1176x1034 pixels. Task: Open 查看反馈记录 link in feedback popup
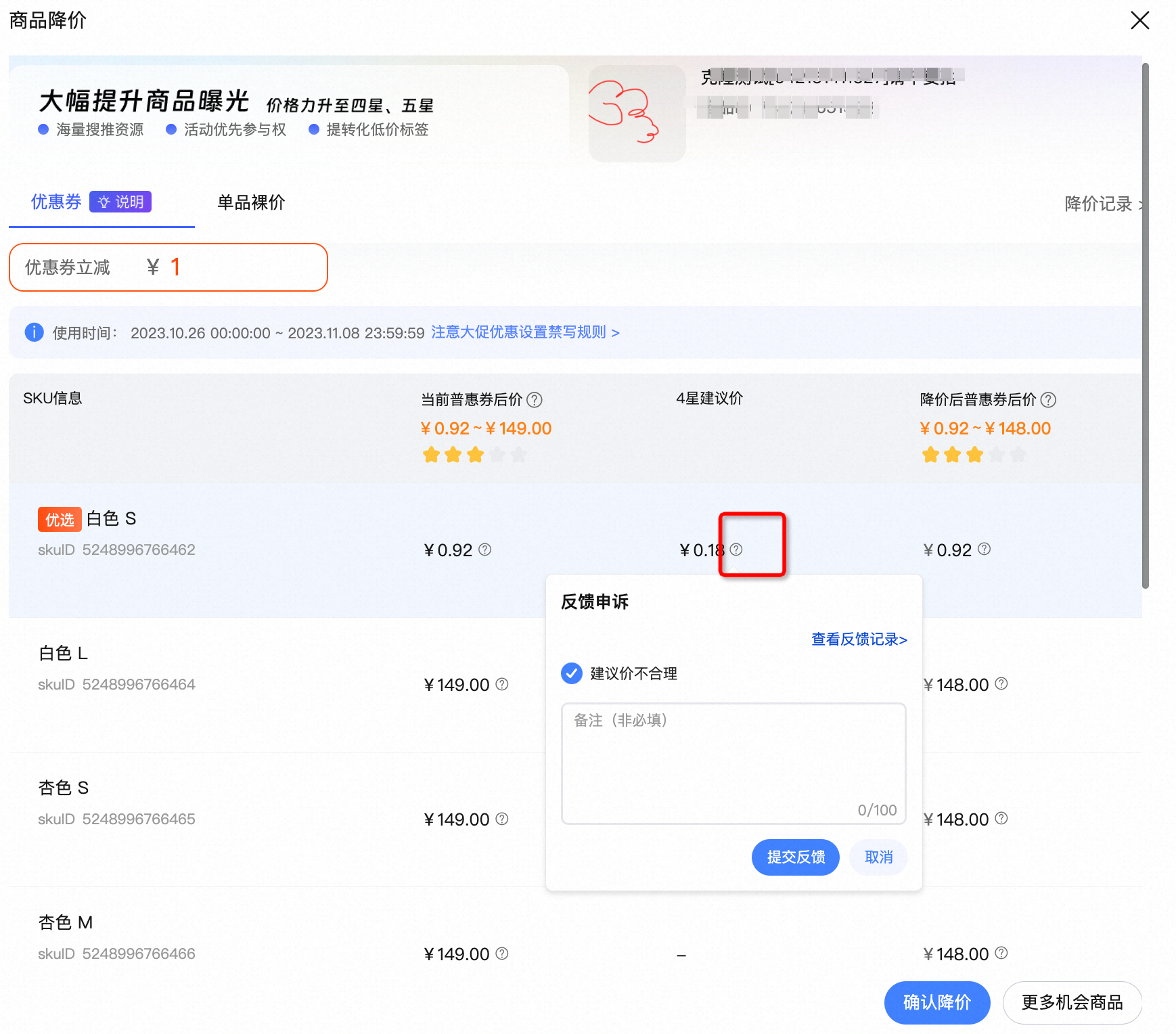click(859, 639)
